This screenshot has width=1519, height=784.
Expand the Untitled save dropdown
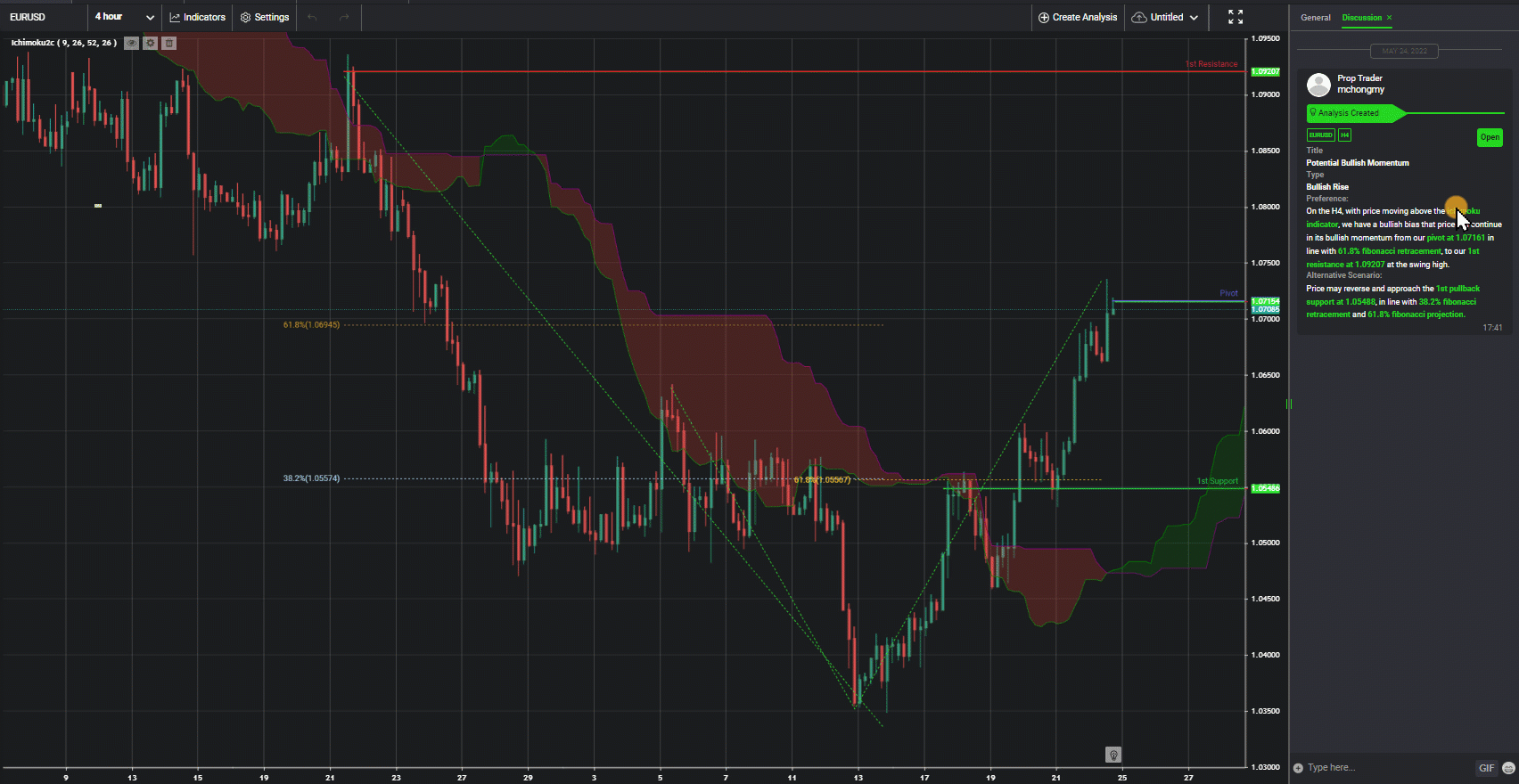tap(1166, 17)
